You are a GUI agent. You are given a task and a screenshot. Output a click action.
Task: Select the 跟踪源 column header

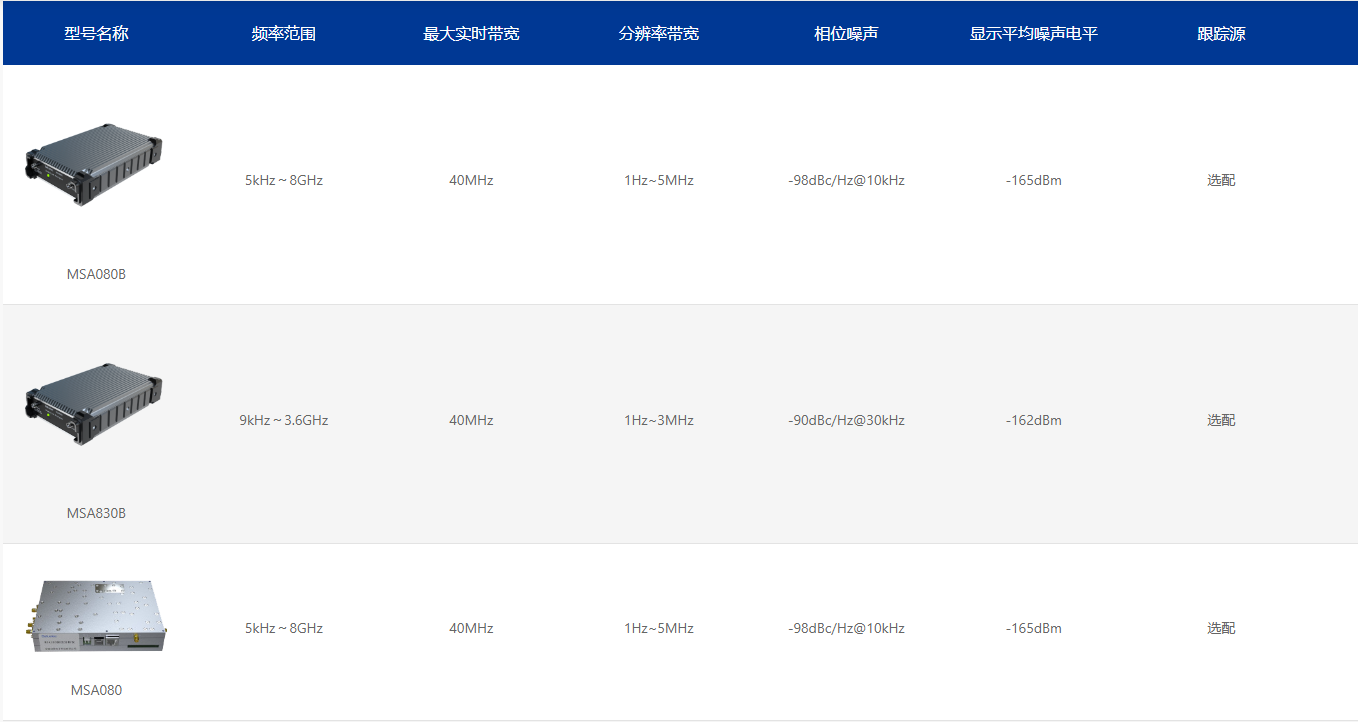pos(1219,33)
